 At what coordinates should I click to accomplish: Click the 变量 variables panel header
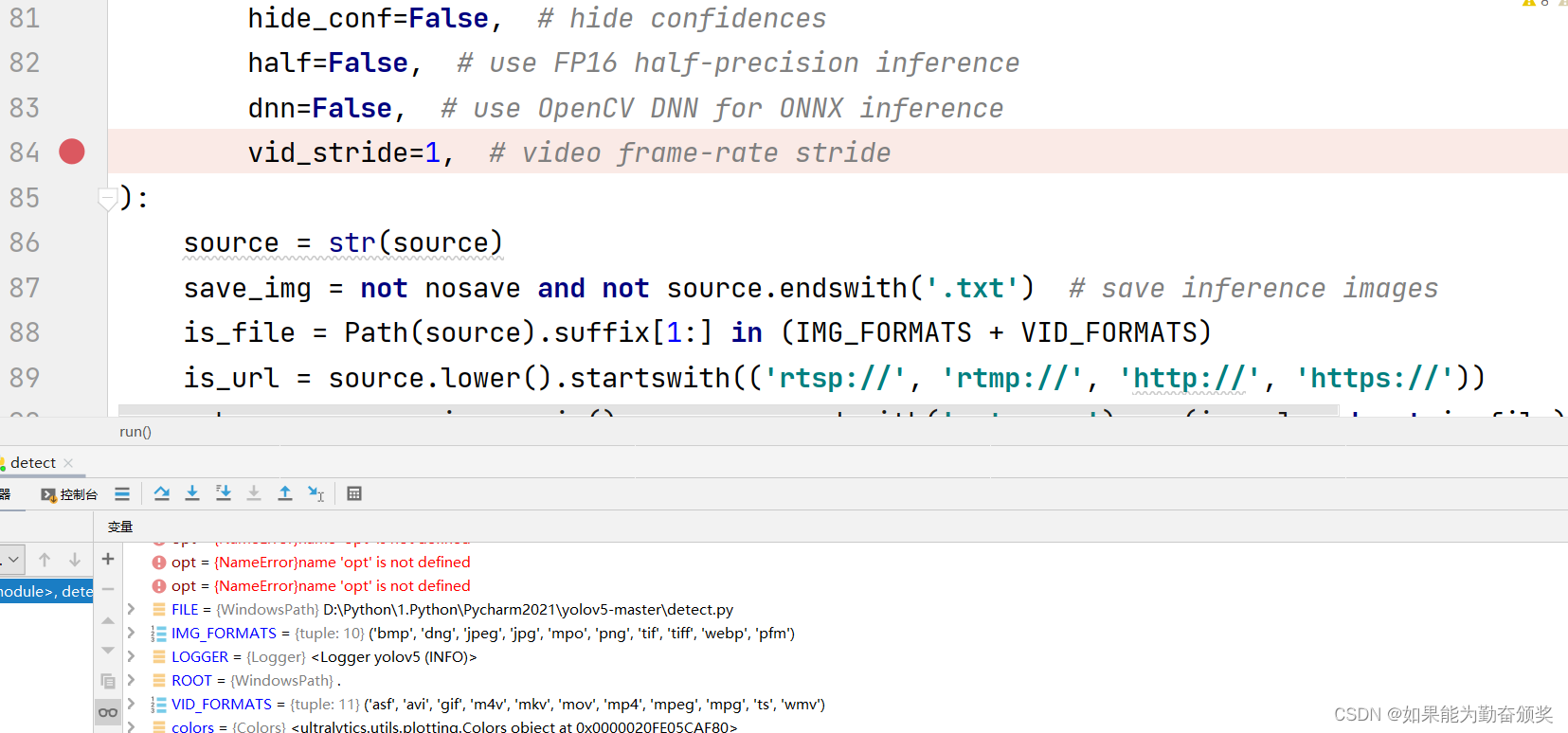120,527
